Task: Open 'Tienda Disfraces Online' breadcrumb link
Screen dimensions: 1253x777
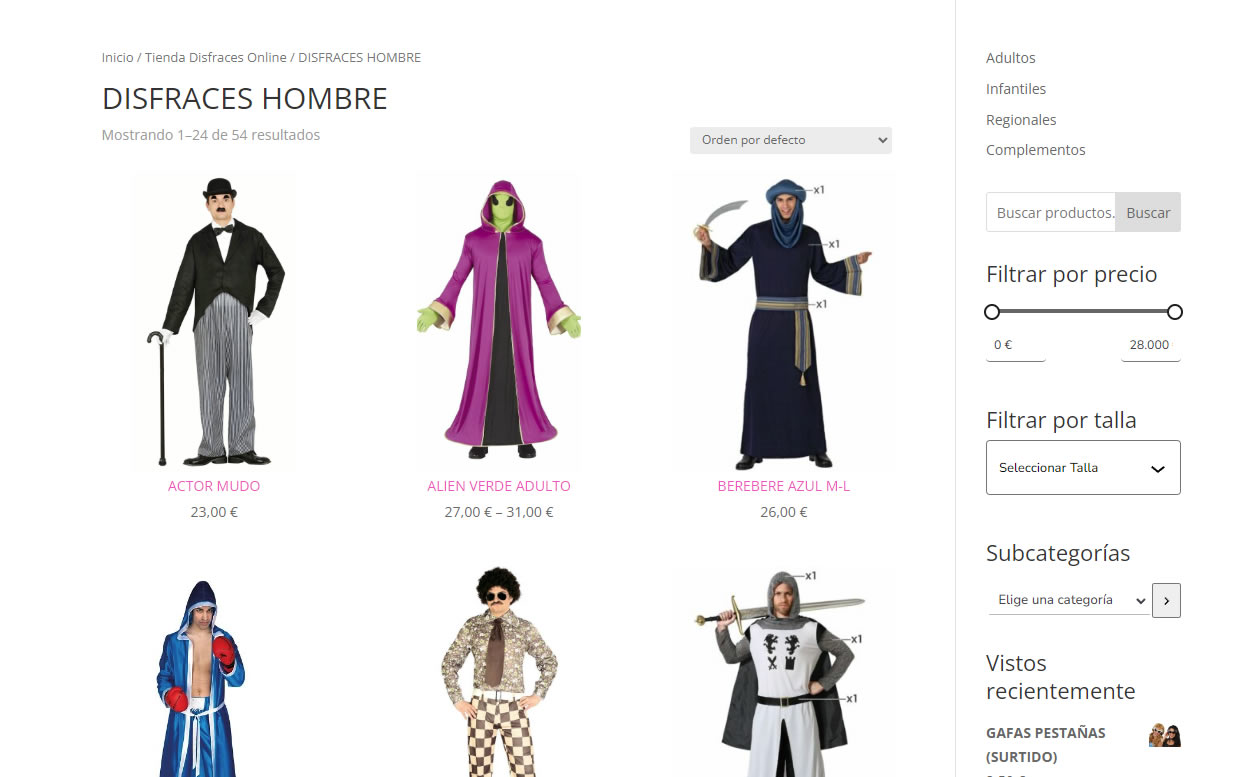Action: (216, 58)
